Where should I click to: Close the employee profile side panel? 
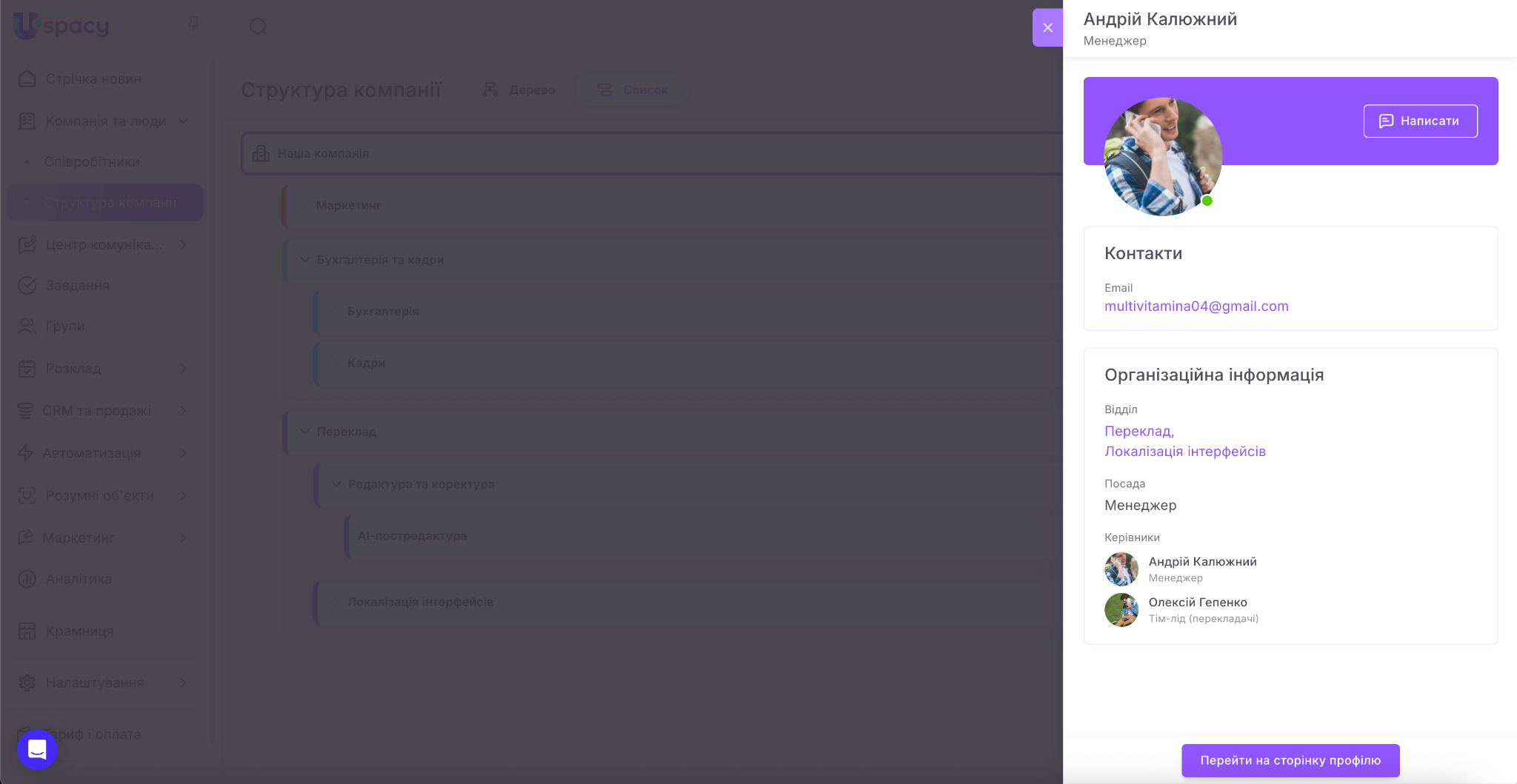pos(1047,27)
